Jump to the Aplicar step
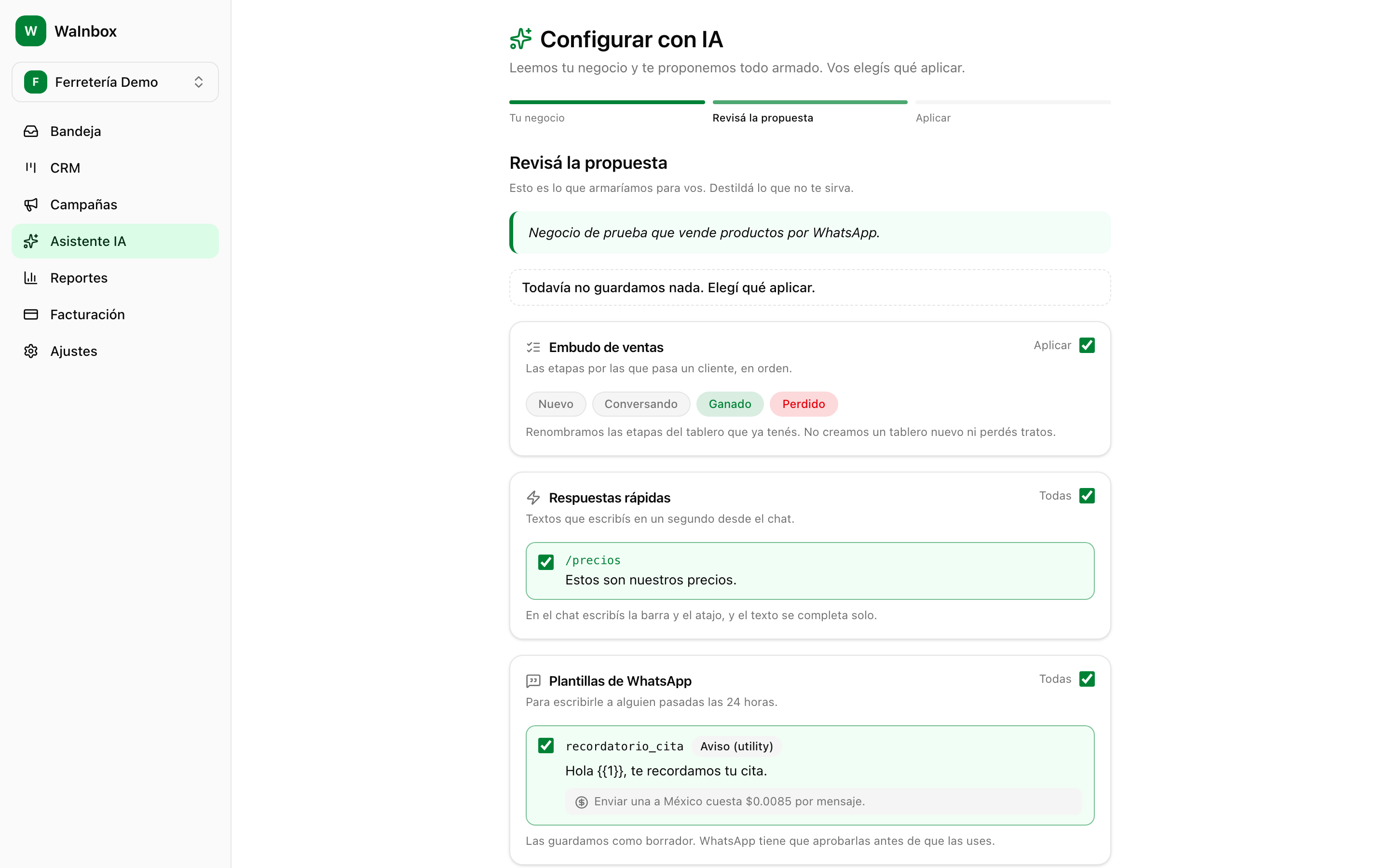Viewport: 1389px width, 868px height. [x=933, y=118]
